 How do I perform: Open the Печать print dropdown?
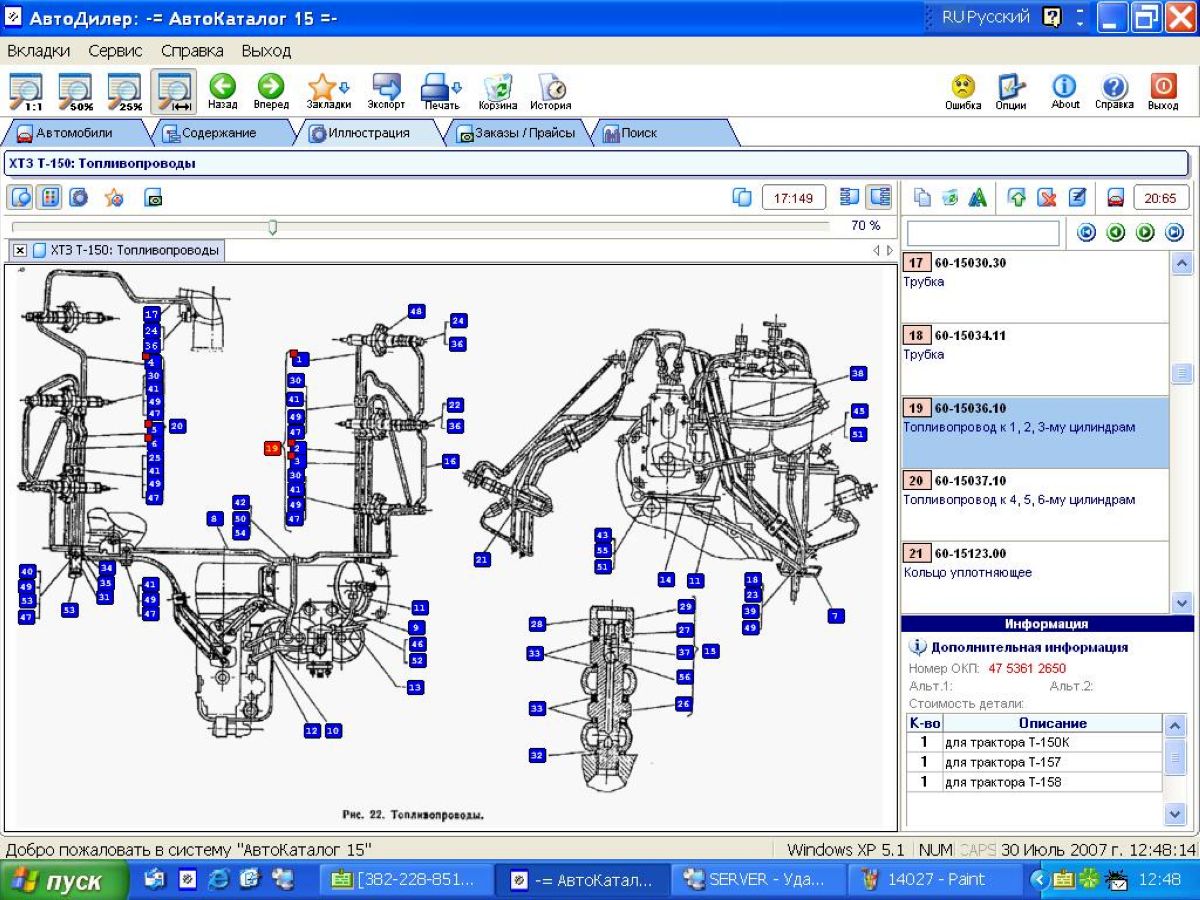coord(441,90)
